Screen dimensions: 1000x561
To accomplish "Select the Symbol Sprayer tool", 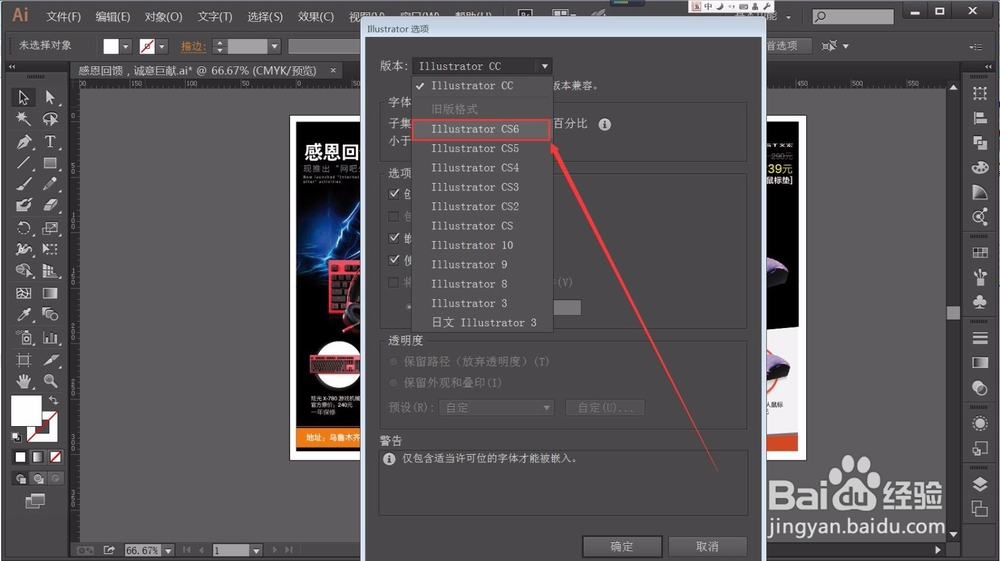I will [24, 337].
